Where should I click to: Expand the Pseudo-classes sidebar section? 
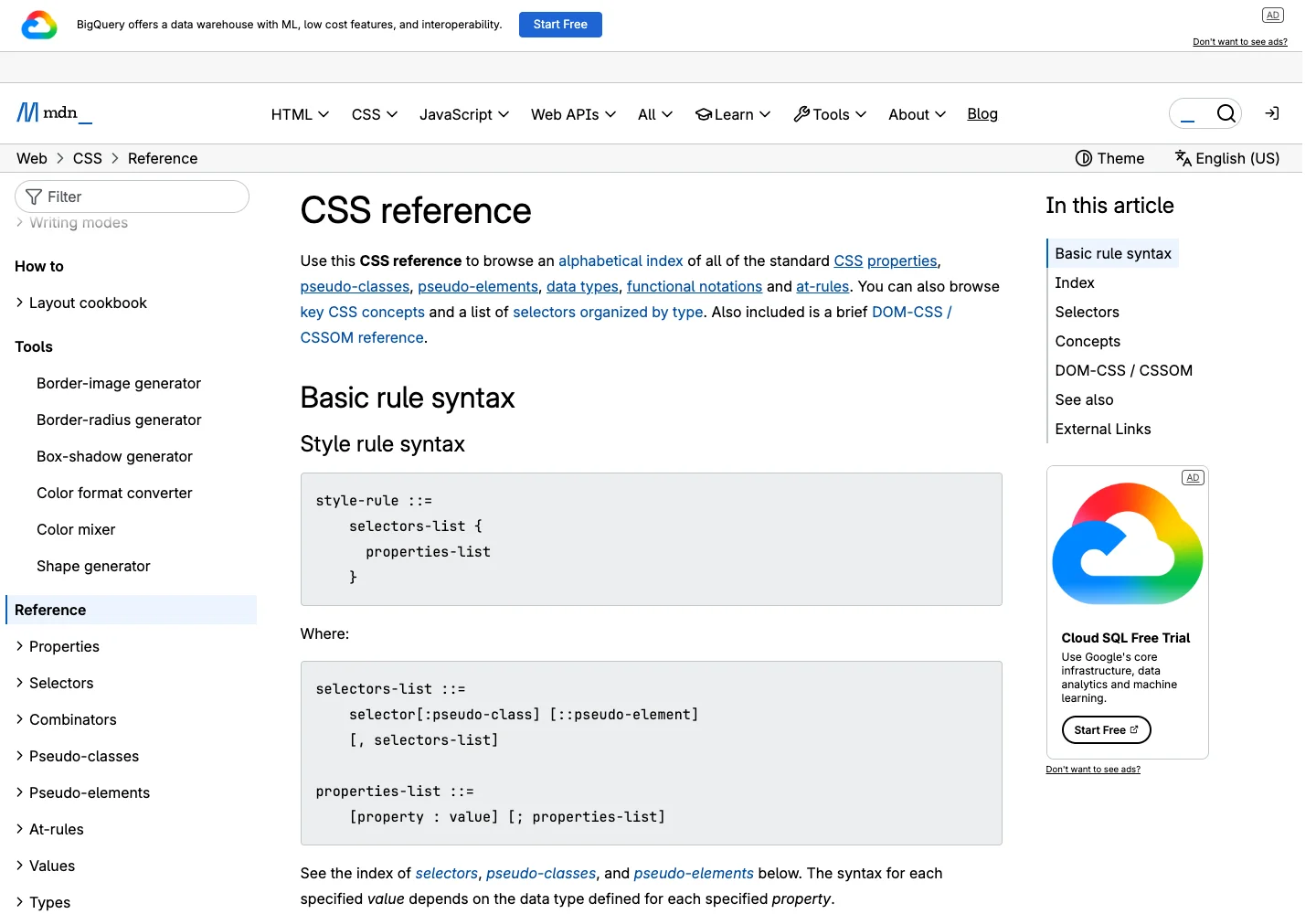click(77, 756)
